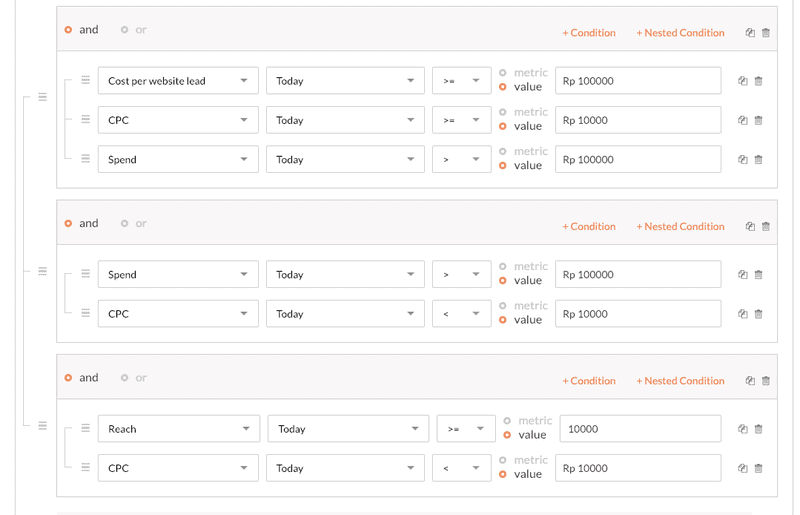Screen dimensions: 800x515
Task: Click the Reach value field showing 10000
Action: [x=640, y=429]
